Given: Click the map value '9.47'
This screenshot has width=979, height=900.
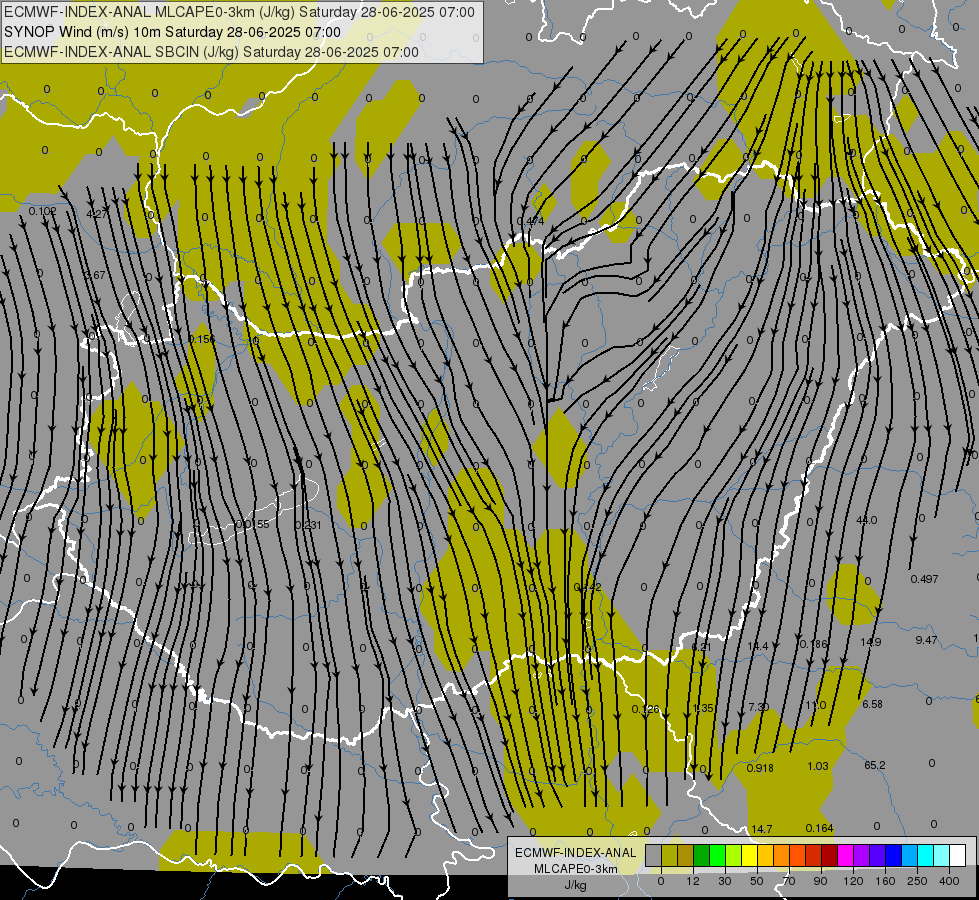Looking at the screenshot, I should 927,640.
